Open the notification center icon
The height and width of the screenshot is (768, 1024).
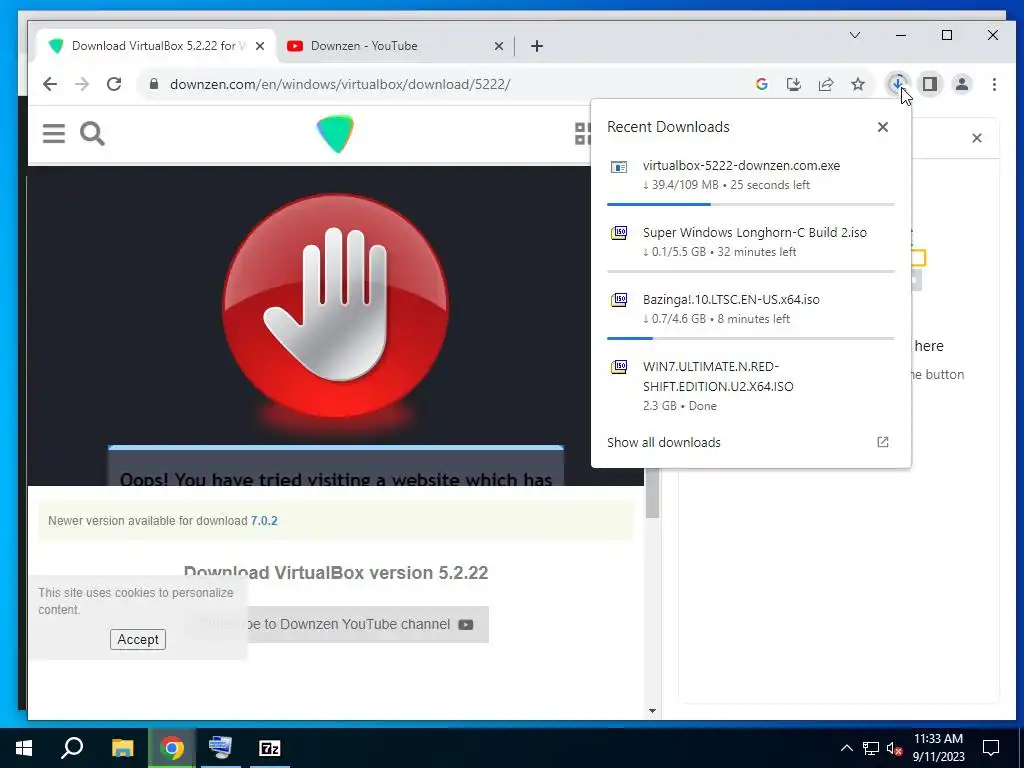(991, 748)
